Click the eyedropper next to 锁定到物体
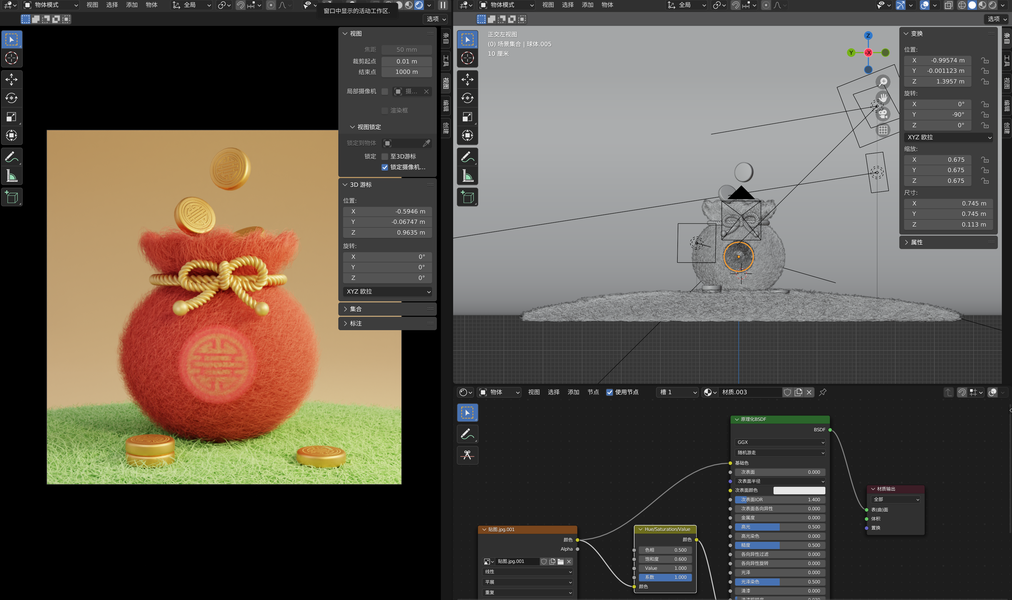This screenshot has width=1012, height=600. click(426, 143)
